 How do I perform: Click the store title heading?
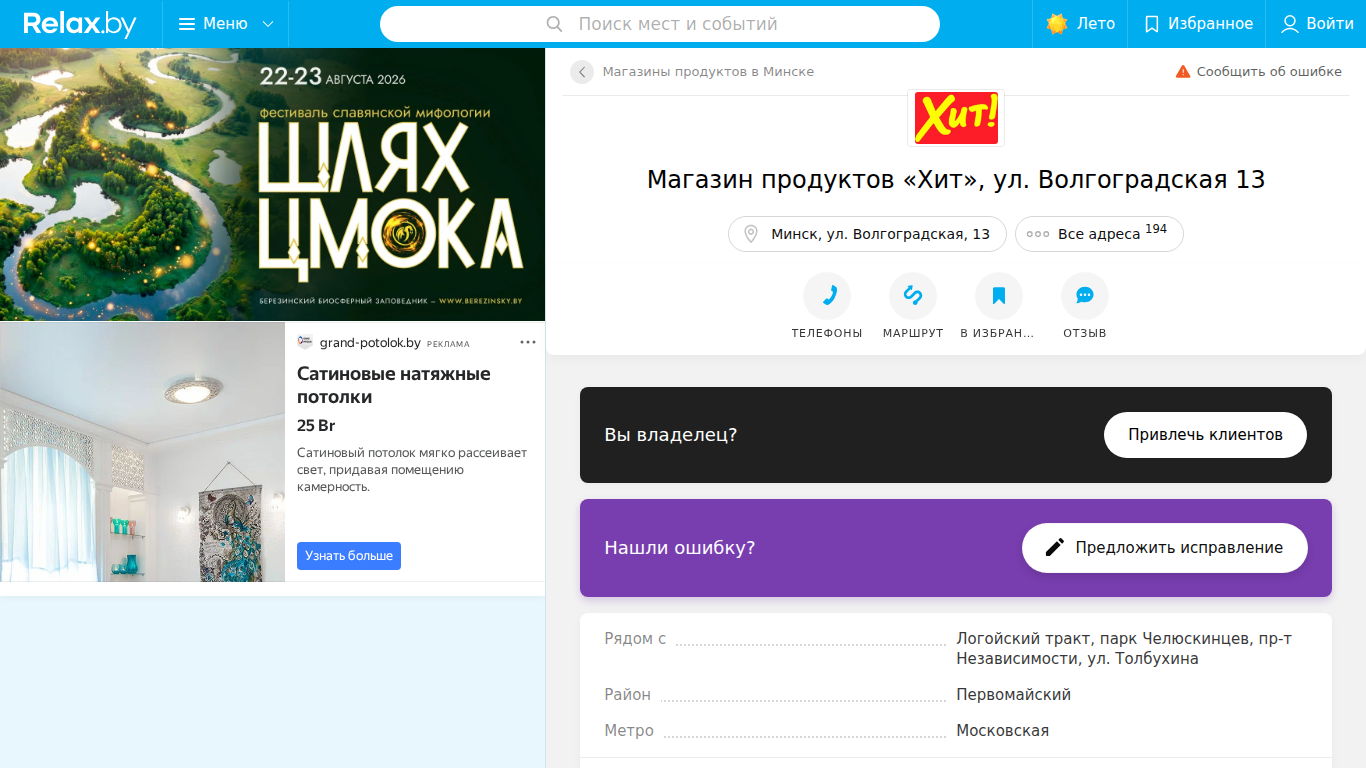point(956,180)
